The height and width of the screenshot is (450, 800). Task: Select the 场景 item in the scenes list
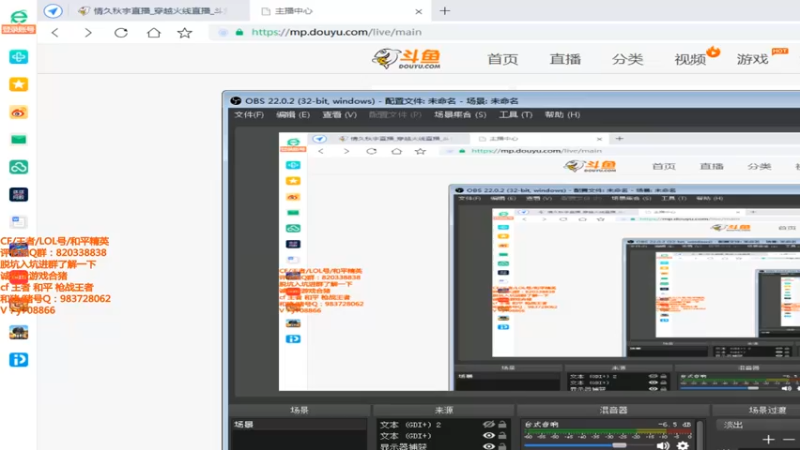pos(299,424)
